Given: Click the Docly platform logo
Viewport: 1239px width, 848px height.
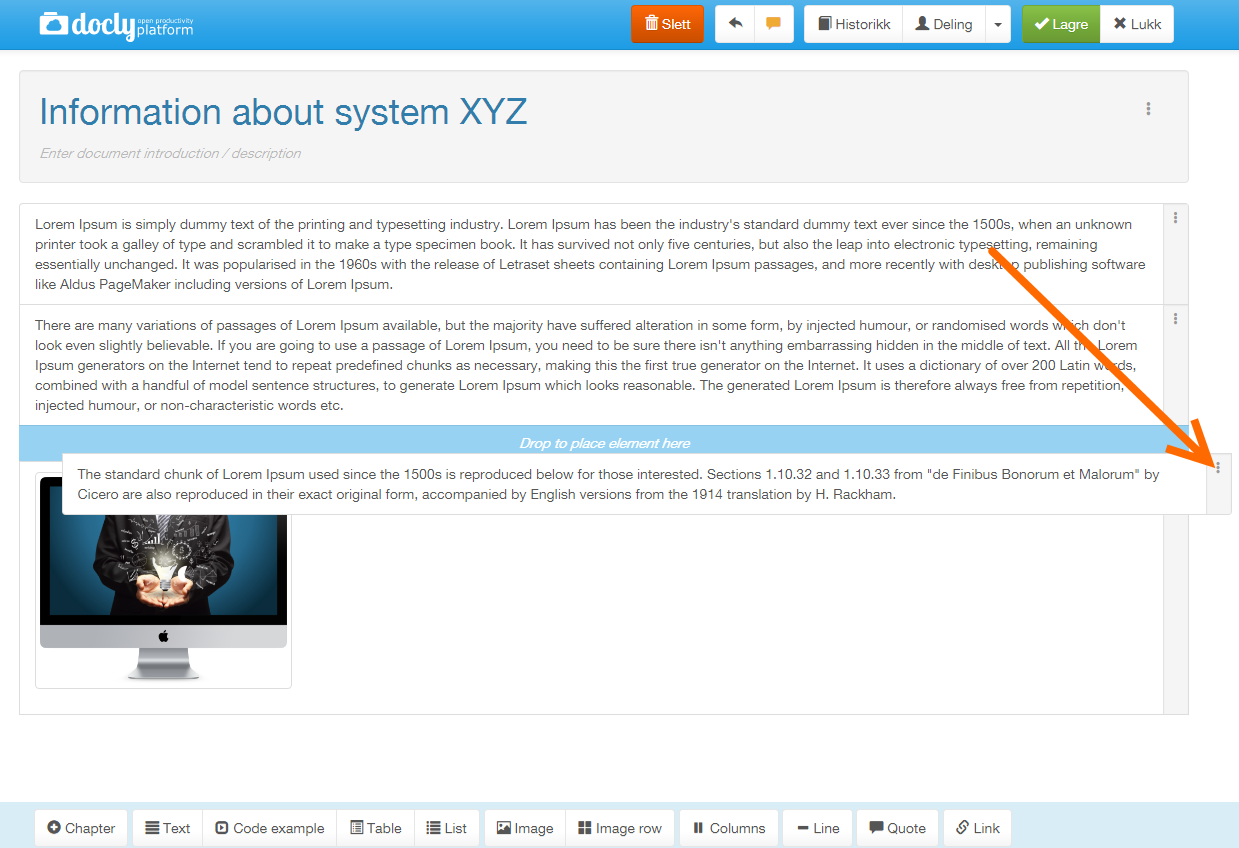Looking at the screenshot, I should click(x=116, y=24).
